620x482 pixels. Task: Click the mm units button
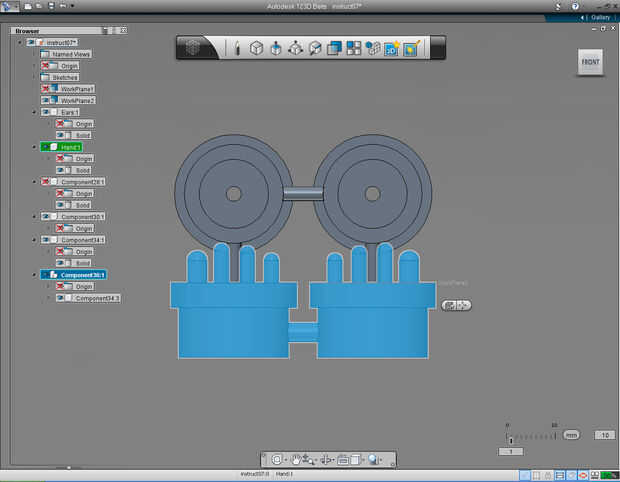tap(571, 435)
